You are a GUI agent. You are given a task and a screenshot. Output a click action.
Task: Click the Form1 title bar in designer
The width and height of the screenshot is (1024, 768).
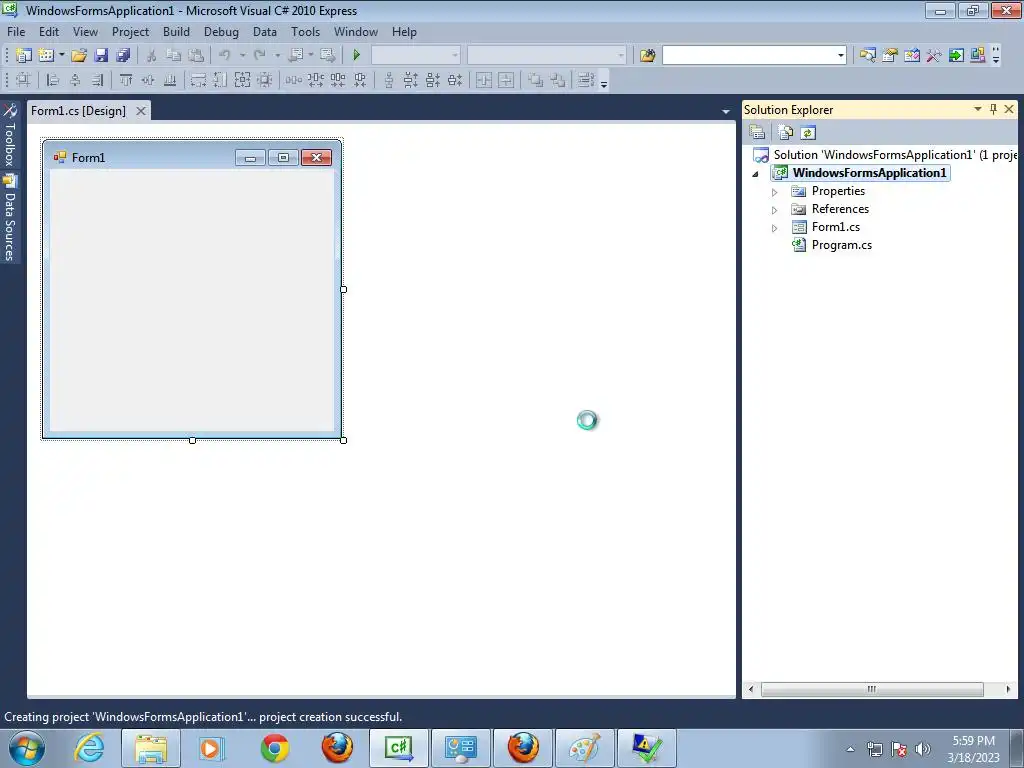pyautogui.click(x=191, y=157)
